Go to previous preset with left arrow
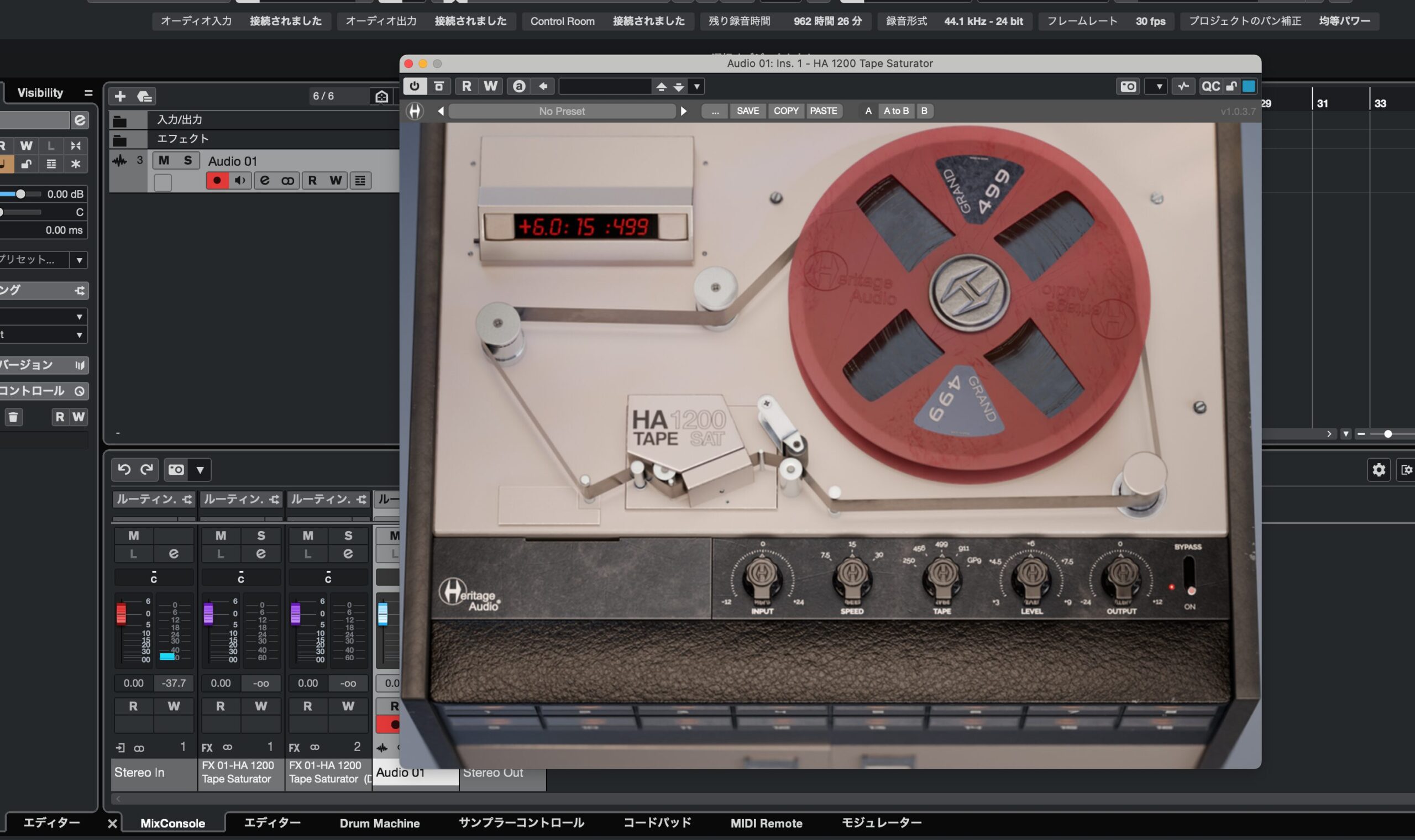Image resolution: width=1415 pixels, height=840 pixels. click(441, 111)
